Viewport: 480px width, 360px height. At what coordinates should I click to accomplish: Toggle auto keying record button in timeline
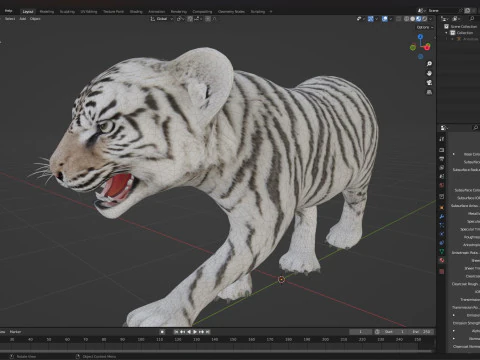pyautogui.click(x=162, y=332)
